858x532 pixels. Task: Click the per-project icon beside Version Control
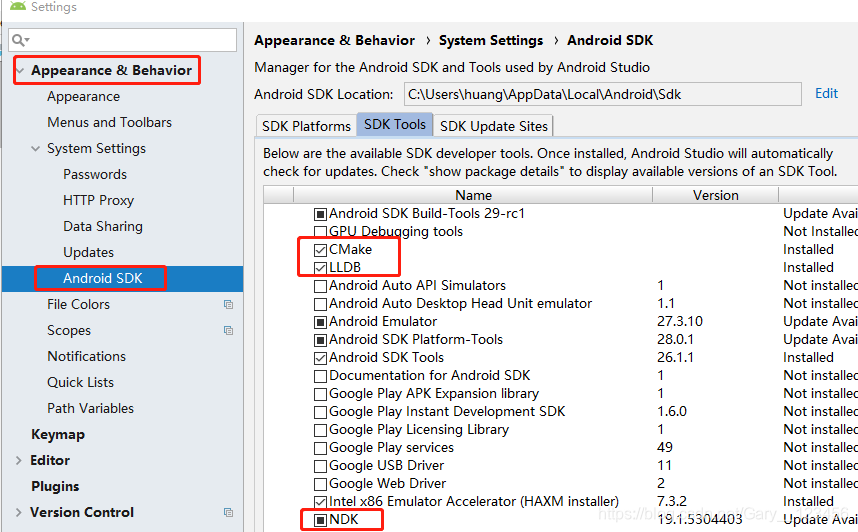[x=228, y=512]
